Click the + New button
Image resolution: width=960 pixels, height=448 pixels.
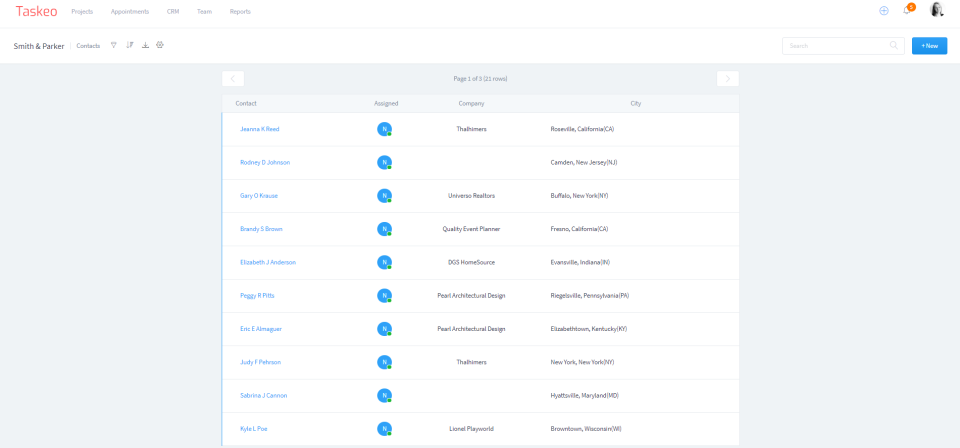point(929,46)
